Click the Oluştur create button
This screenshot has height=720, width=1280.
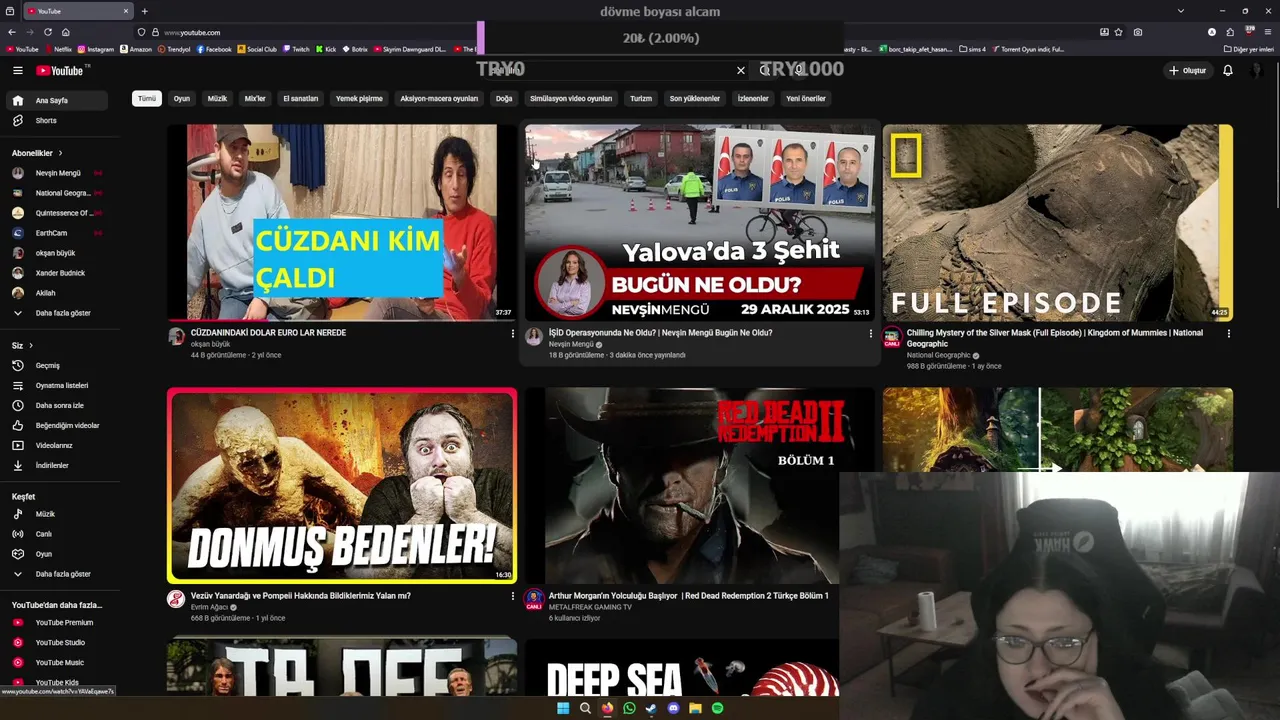[1188, 70]
